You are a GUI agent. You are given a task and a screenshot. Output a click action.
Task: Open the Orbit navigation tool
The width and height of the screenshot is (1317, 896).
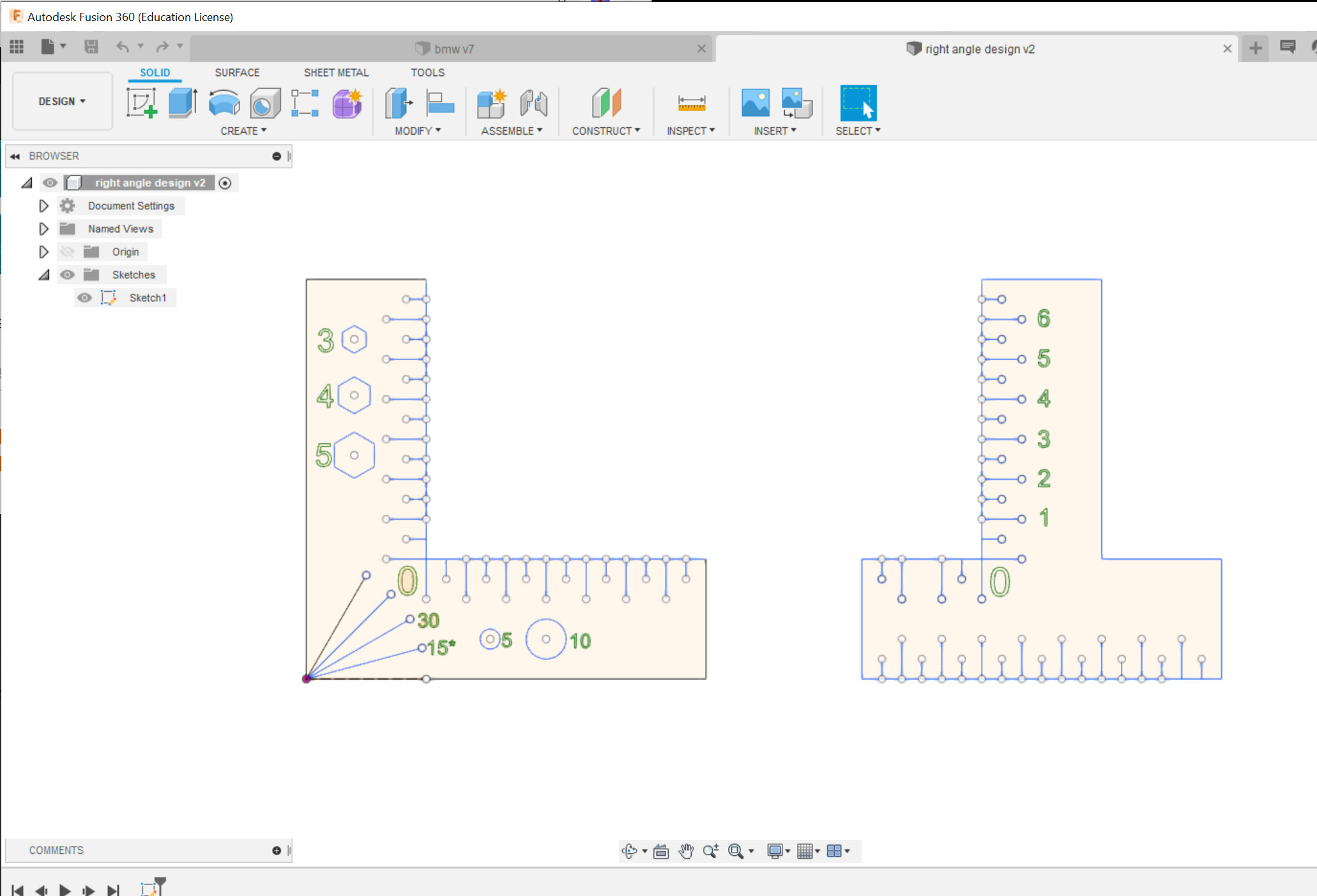630,851
